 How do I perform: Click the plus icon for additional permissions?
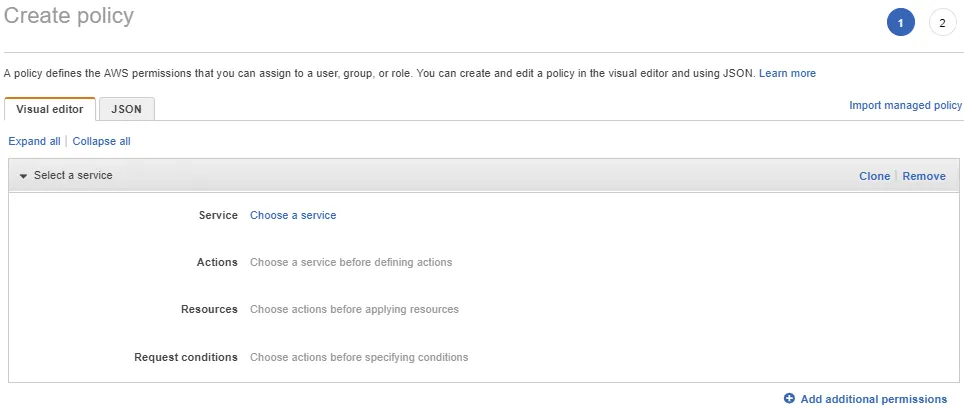coord(789,399)
